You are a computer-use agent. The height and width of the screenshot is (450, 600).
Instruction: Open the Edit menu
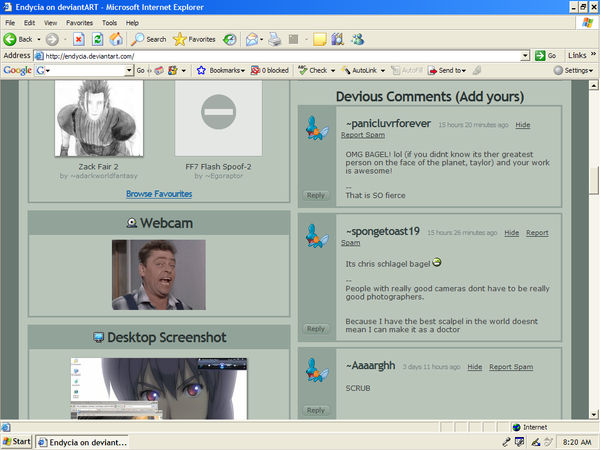point(29,23)
